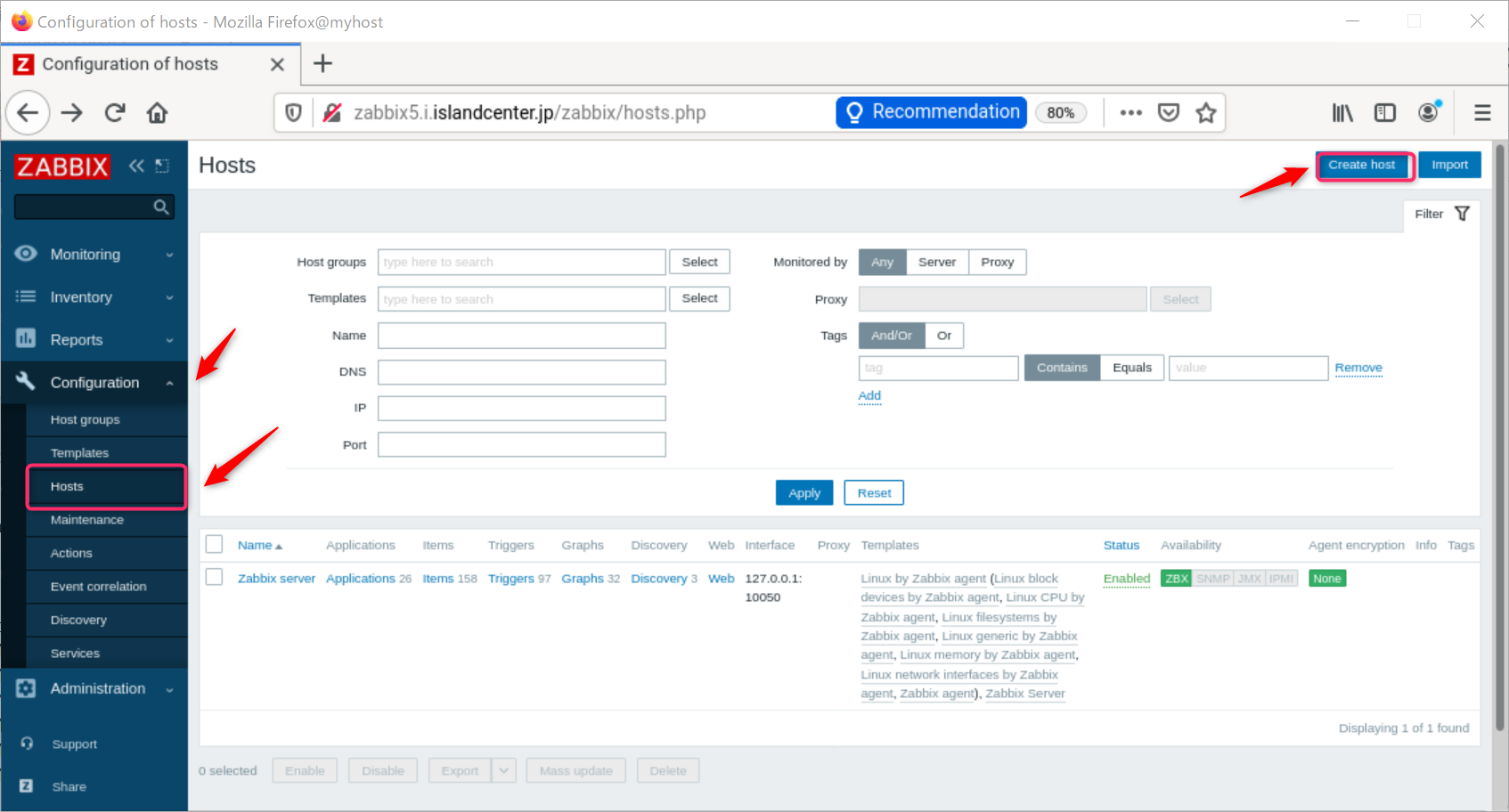Expand the Monitoring menu
The width and height of the screenshot is (1509, 812).
[x=94, y=255]
